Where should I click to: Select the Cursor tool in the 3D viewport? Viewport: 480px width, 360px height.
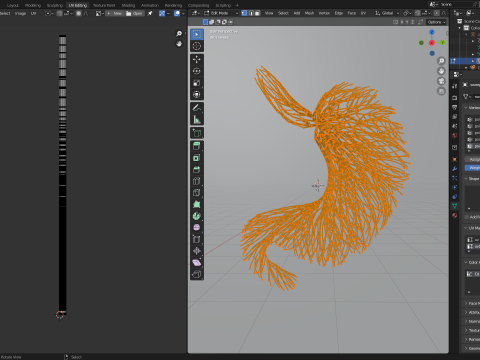[197, 46]
